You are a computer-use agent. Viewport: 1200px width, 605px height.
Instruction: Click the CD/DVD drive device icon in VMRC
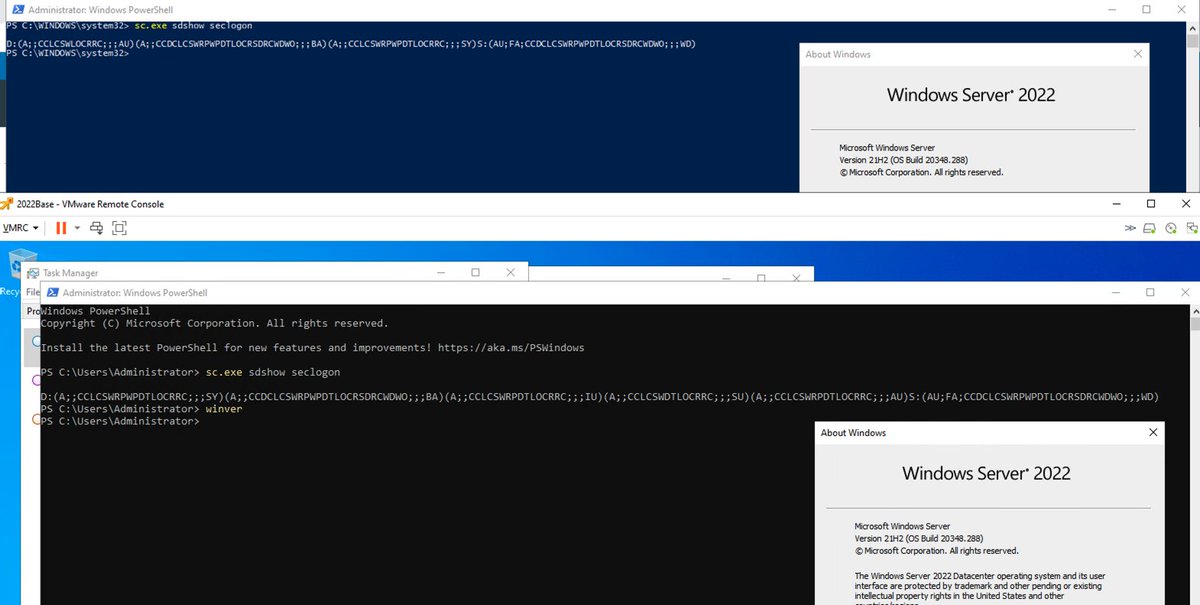[x=1170, y=228]
